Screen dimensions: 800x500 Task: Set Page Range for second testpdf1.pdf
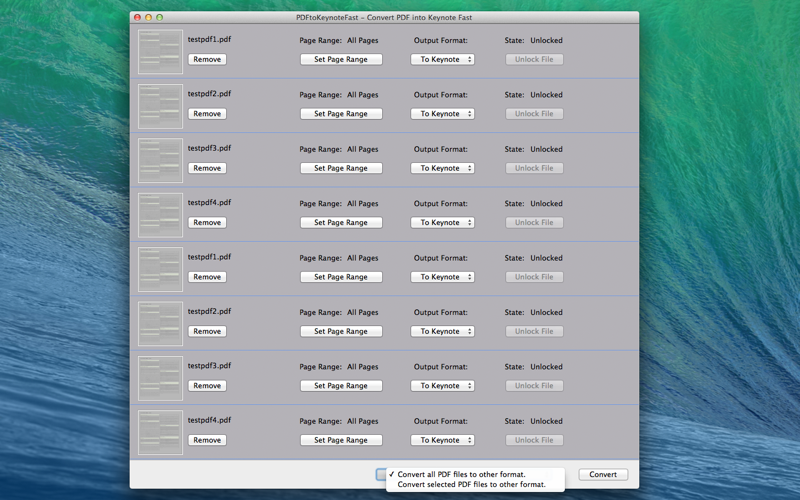pyautogui.click(x=341, y=277)
